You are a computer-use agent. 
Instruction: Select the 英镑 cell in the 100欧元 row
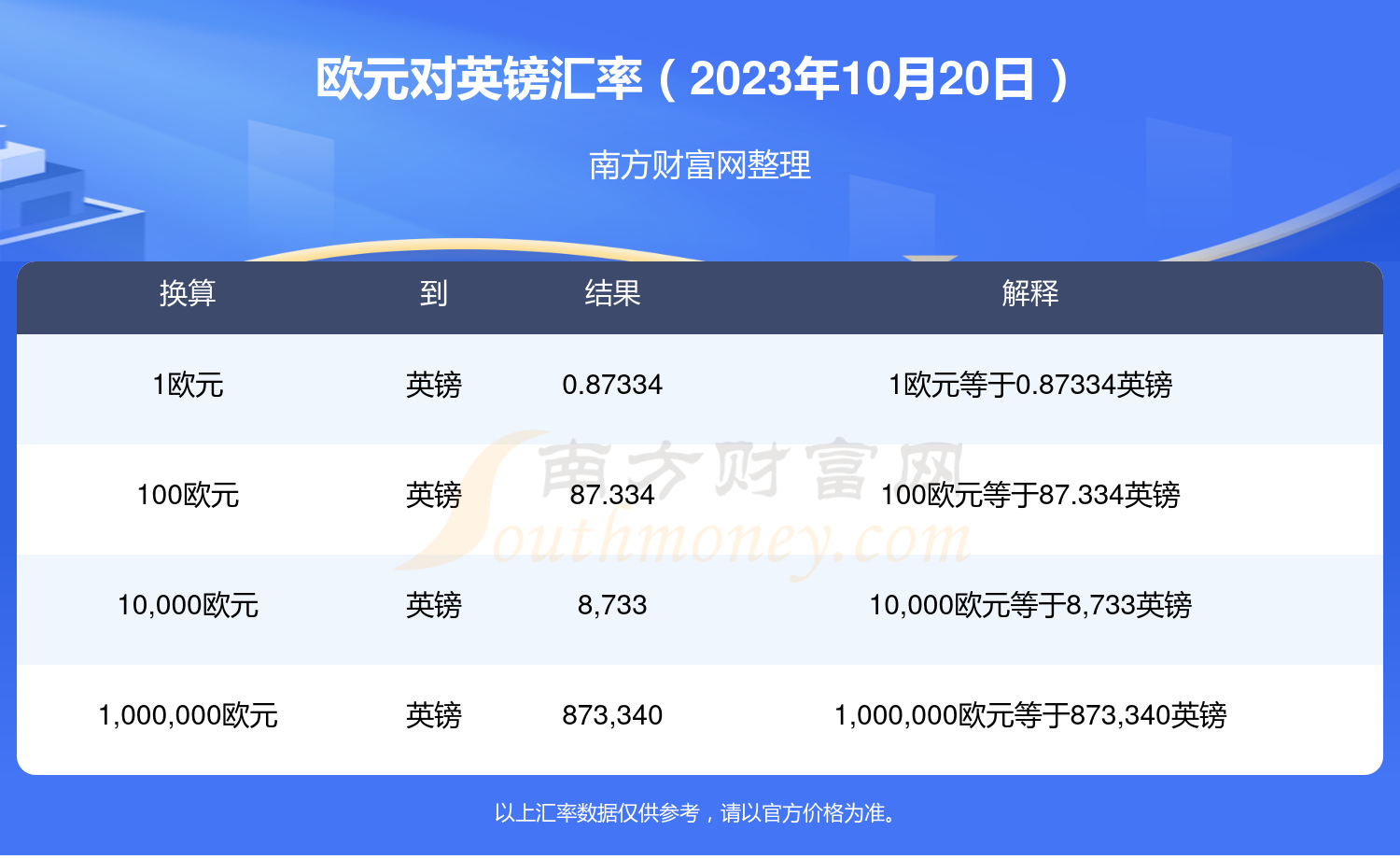point(434,495)
